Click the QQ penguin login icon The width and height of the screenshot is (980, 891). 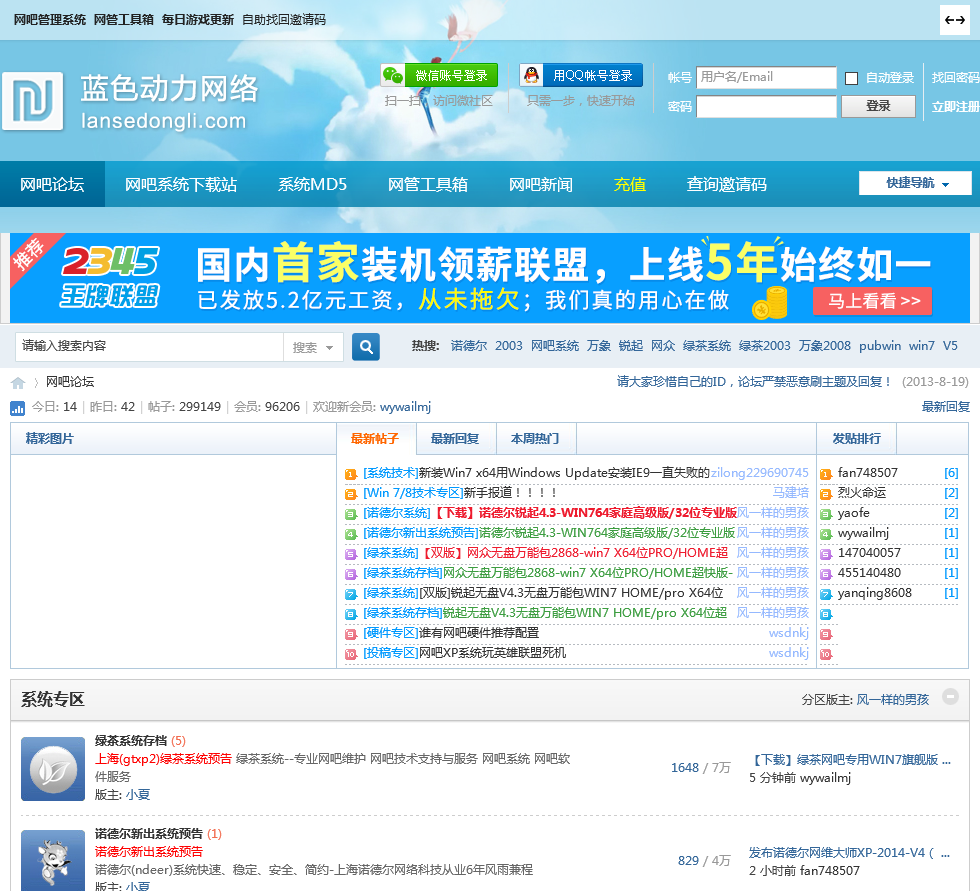pos(531,76)
